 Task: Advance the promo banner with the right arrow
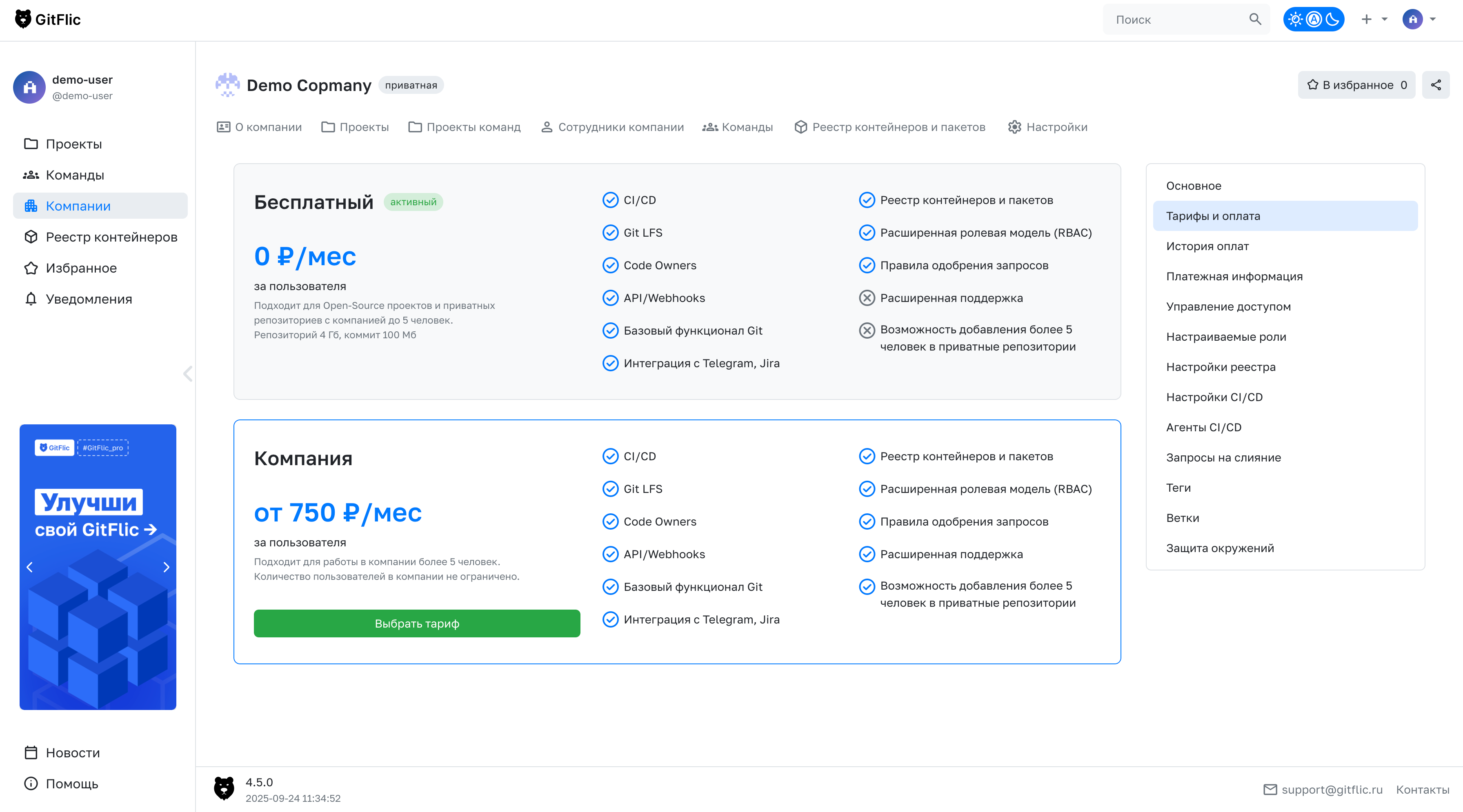pos(167,567)
